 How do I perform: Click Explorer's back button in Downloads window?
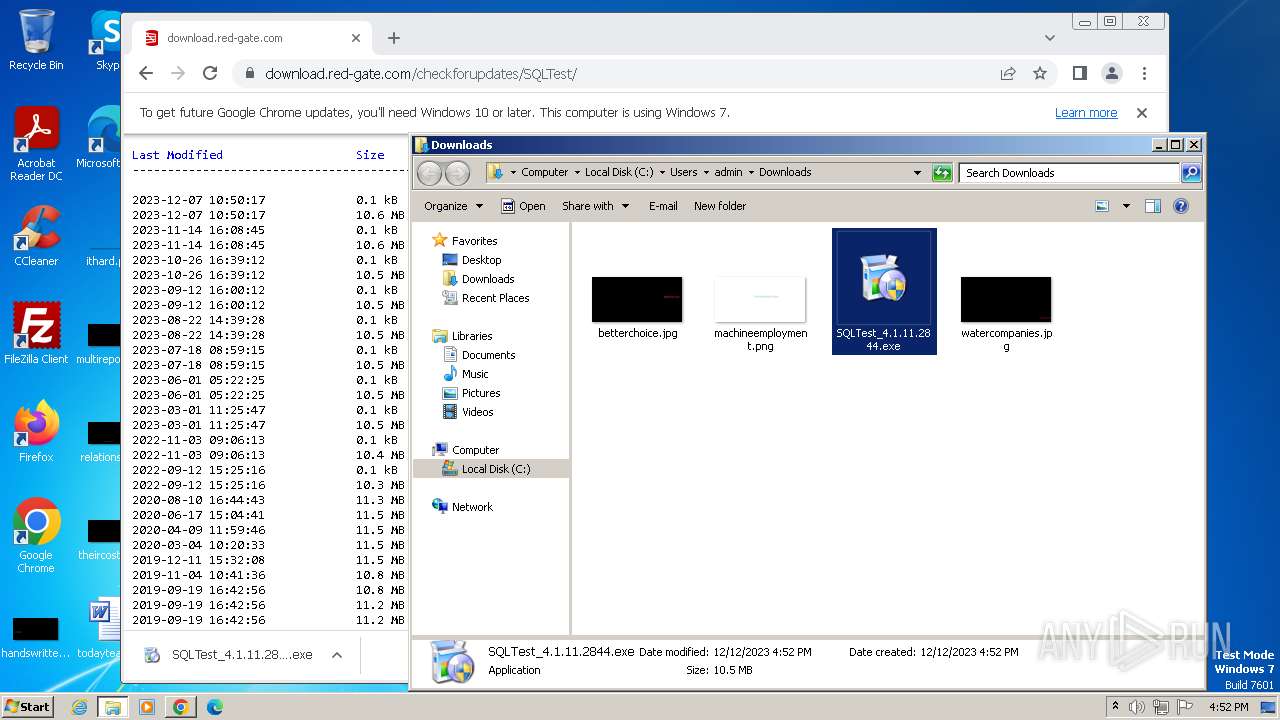point(430,173)
